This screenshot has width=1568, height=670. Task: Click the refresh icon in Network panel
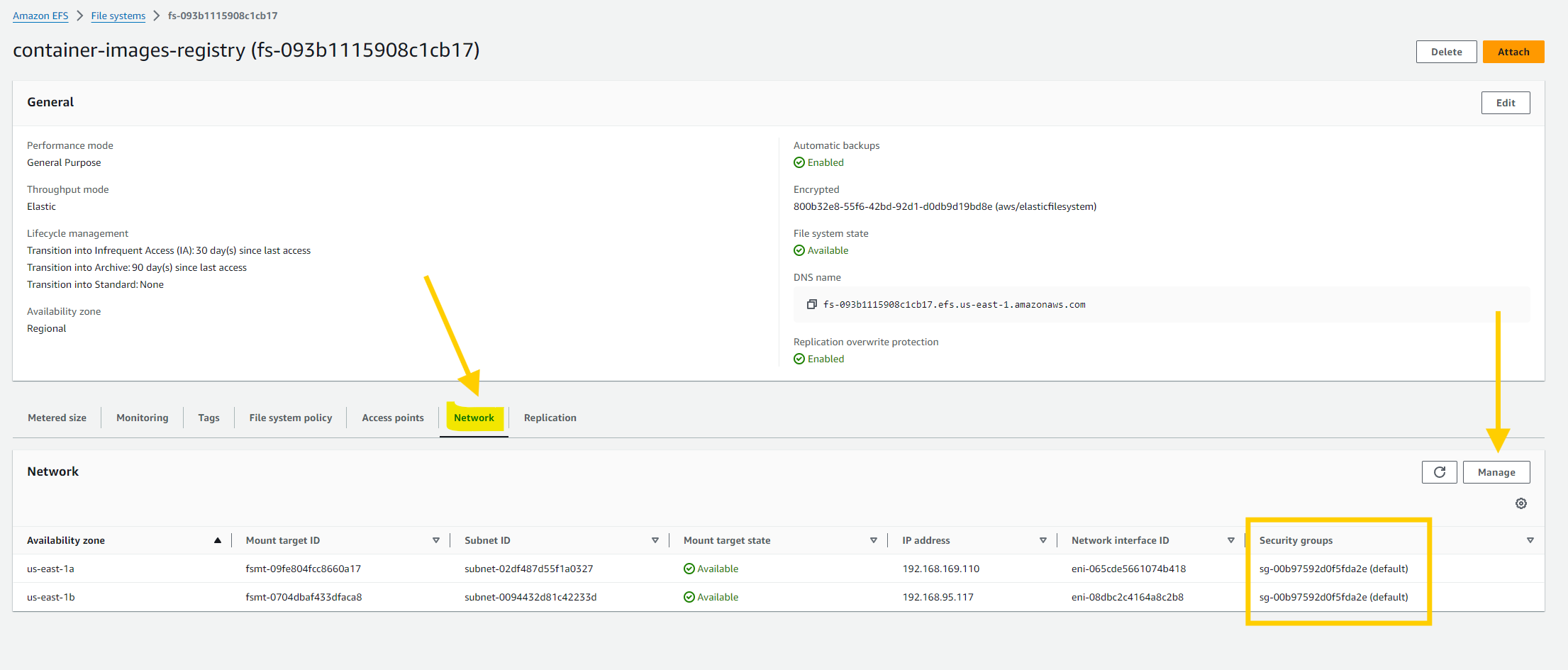[x=1439, y=472]
